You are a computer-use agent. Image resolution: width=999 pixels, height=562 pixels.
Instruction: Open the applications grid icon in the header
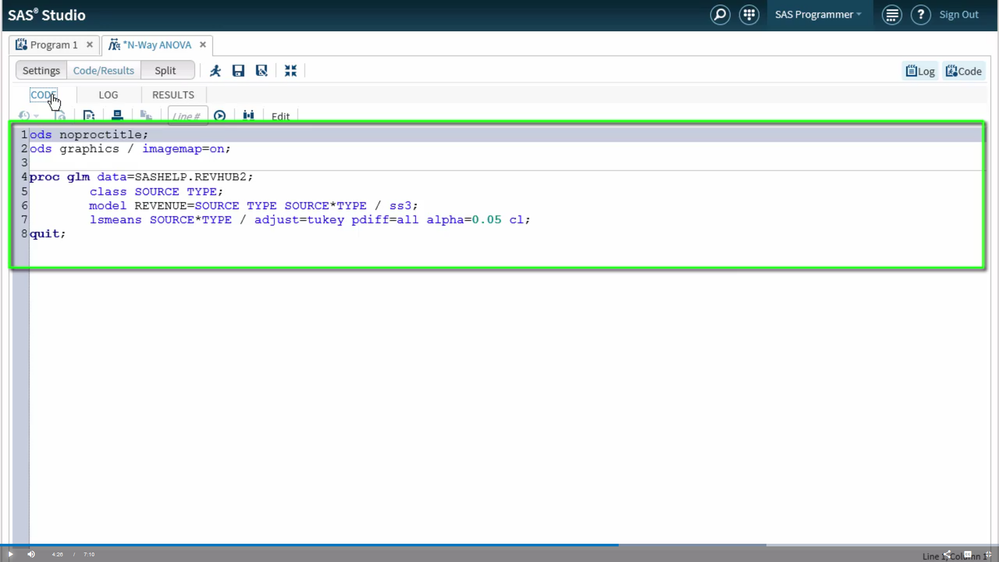[749, 15]
